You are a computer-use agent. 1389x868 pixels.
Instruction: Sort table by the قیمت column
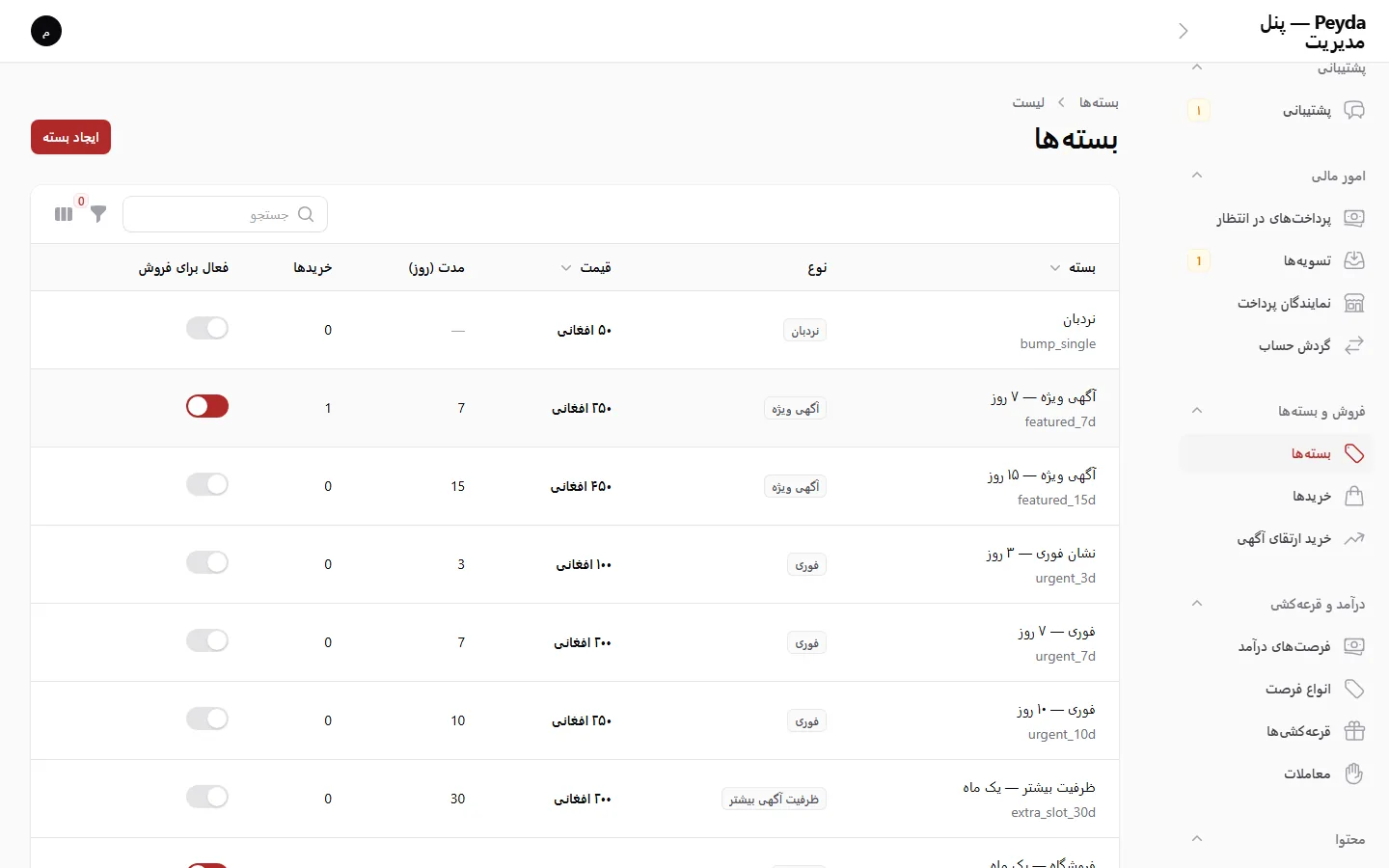point(586,267)
